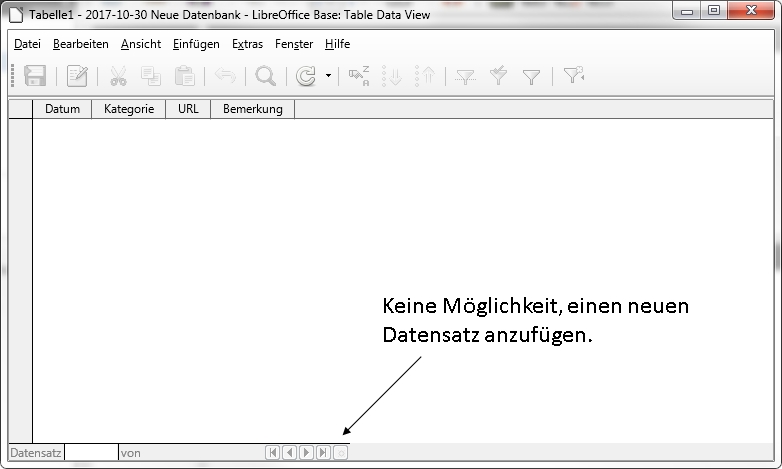
Task: Click the Cut scissors icon
Action: (118, 76)
